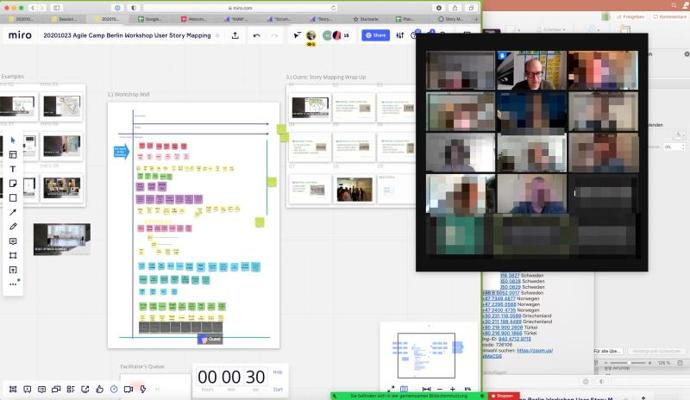Show Safari's tab overview

pyautogui.click(x=471, y=8)
